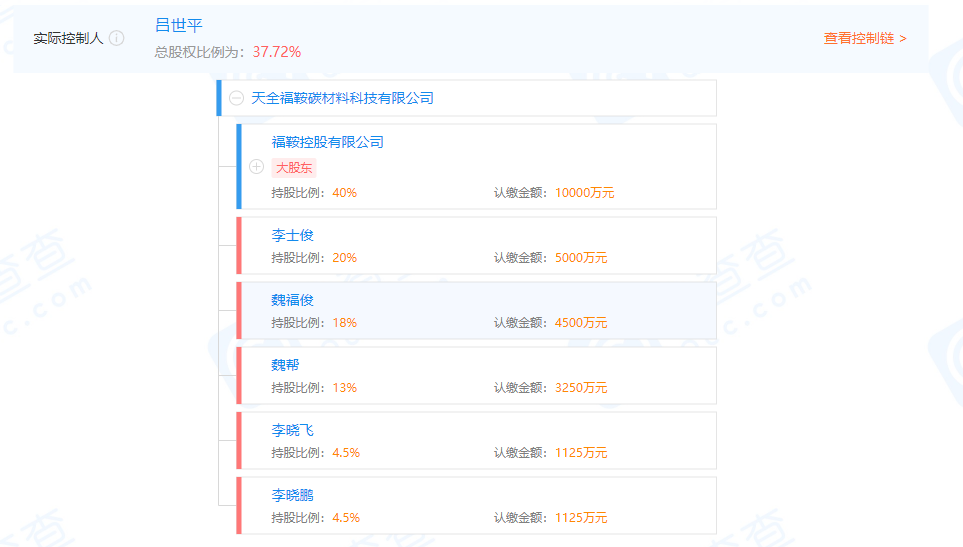The width and height of the screenshot is (963, 547).
Task: Click the 大股东 tag badge
Action: coord(294,167)
